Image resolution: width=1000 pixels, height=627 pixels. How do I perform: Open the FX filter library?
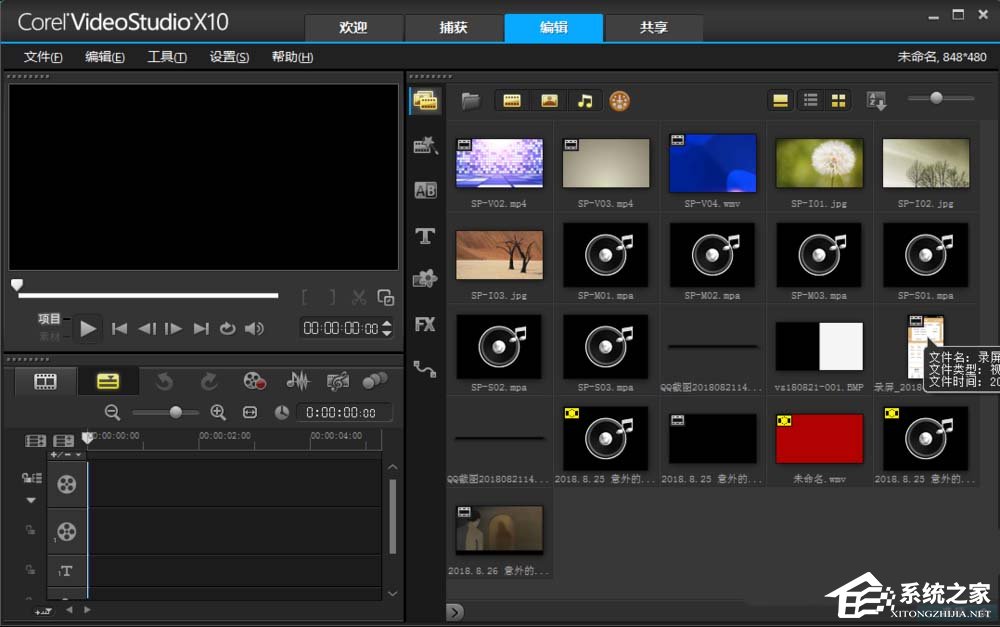pos(425,324)
